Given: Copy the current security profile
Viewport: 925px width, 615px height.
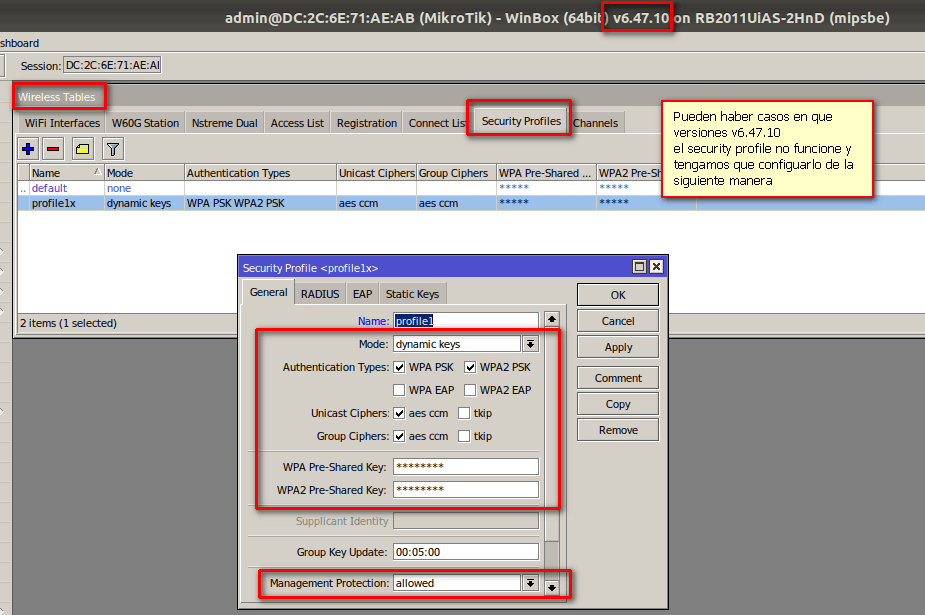Looking at the screenshot, I should coord(616,404).
